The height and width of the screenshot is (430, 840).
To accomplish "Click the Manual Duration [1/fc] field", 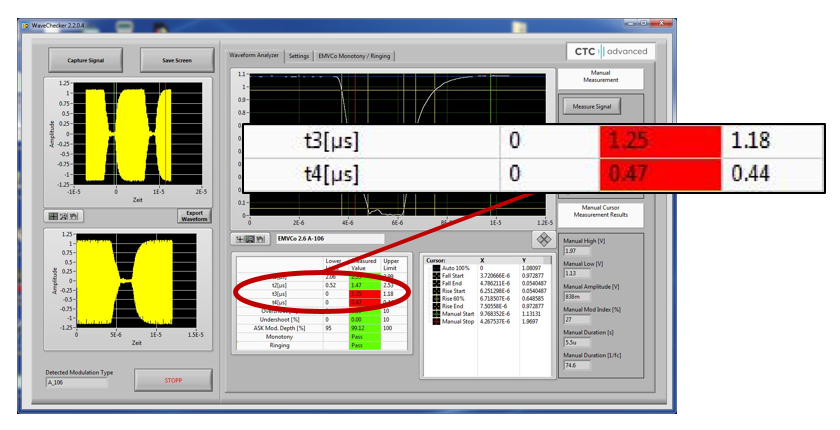I will 578,365.
